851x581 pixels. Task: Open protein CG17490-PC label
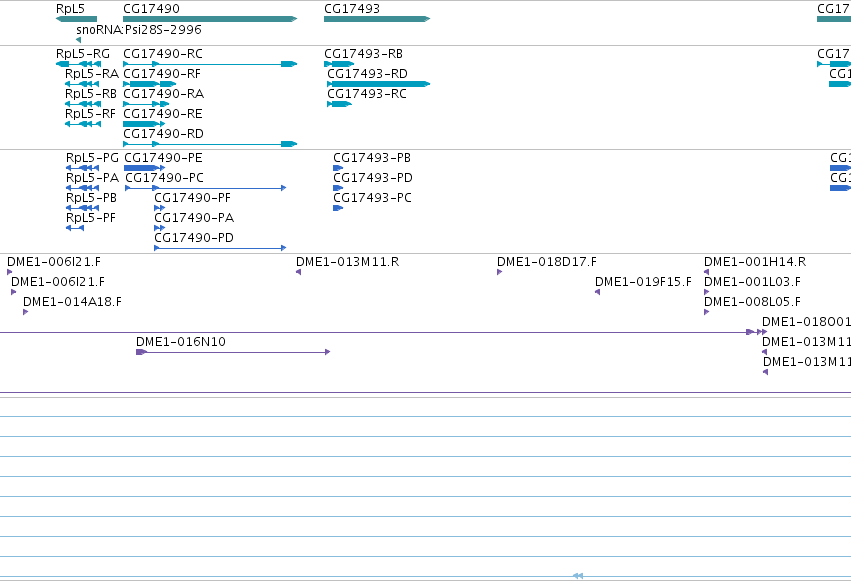pyautogui.click(x=164, y=178)
